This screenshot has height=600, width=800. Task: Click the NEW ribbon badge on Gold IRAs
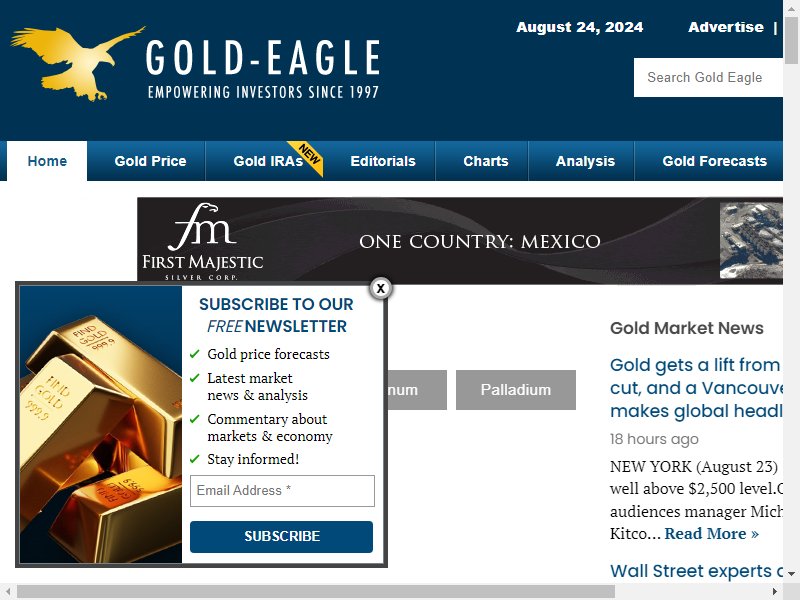tap(308, 156)
